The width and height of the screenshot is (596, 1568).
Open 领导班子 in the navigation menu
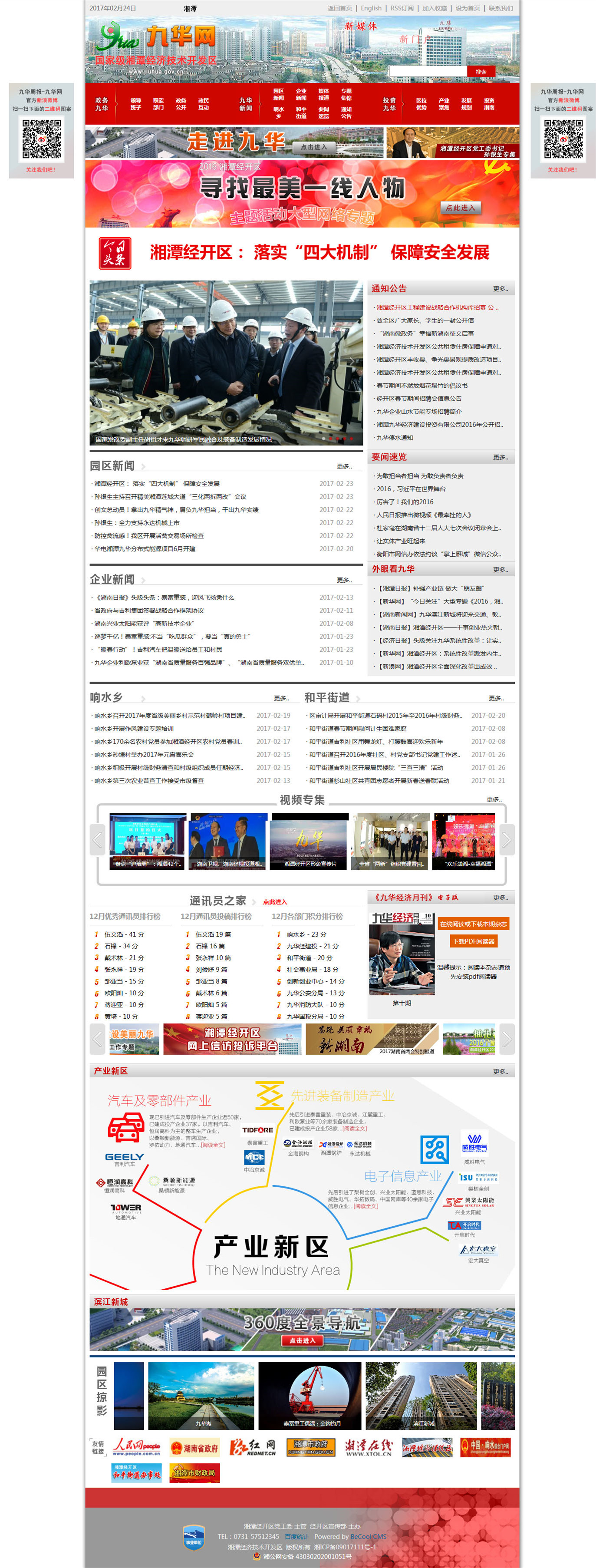pyautogui.click(x=136, y=104)
